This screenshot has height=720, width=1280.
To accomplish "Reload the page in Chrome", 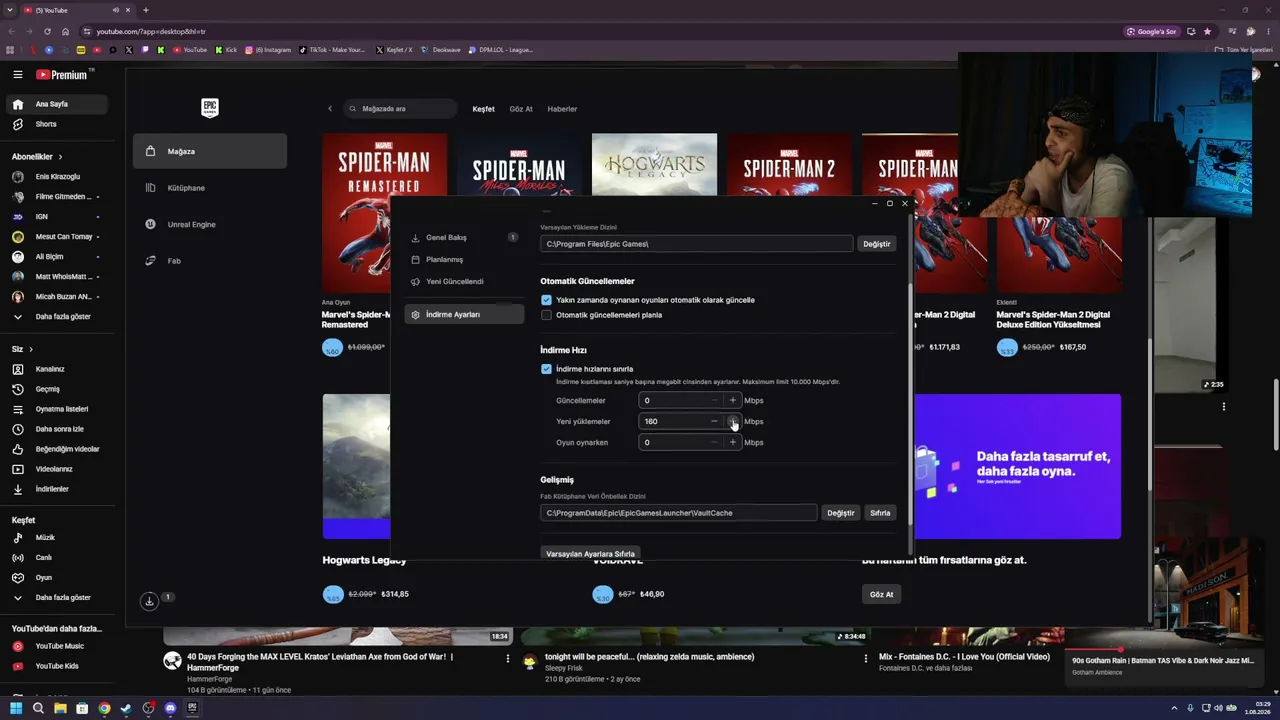I will [47, 31].
